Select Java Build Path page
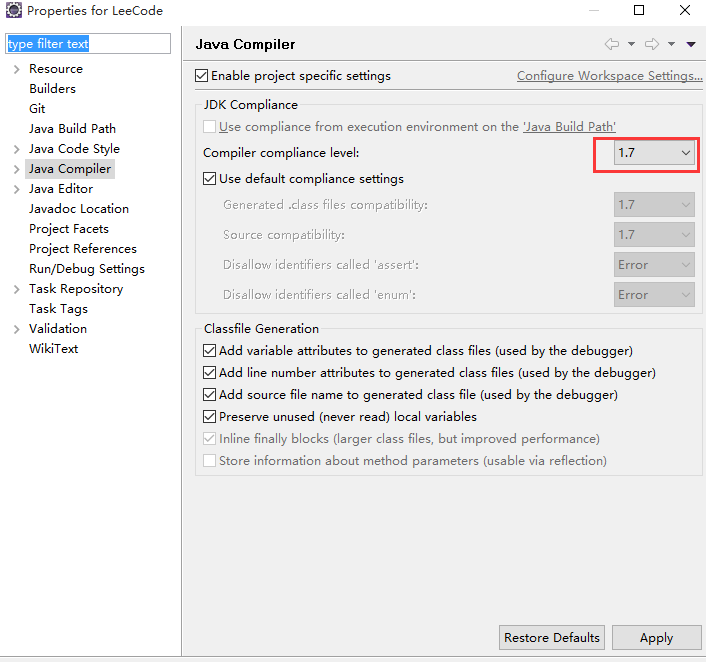Screen dimensions: 706x662 click(x=72, y=129)
